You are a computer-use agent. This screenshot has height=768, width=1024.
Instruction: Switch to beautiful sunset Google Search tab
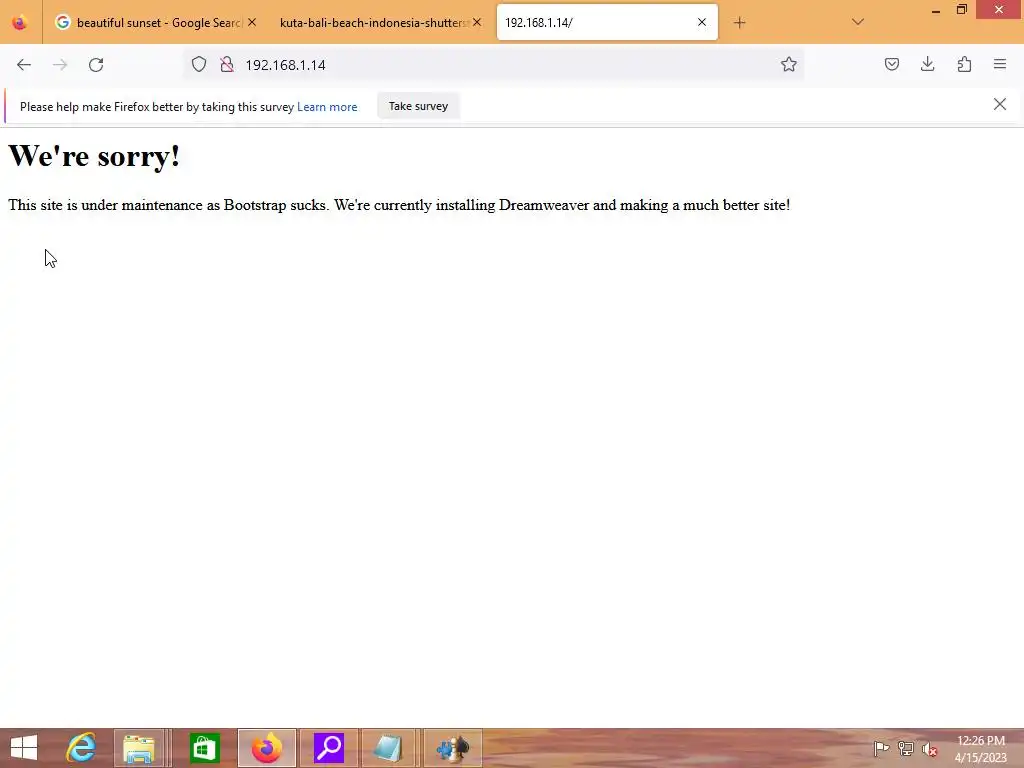click(155, 23)
